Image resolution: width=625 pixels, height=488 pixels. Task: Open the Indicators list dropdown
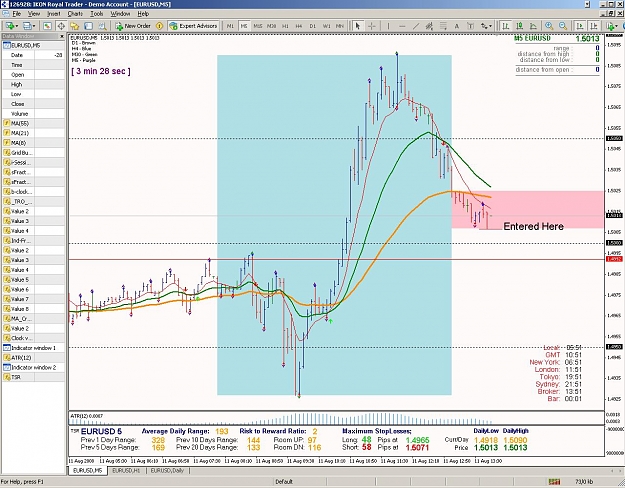pyautogui.click(x=611, y=26)
